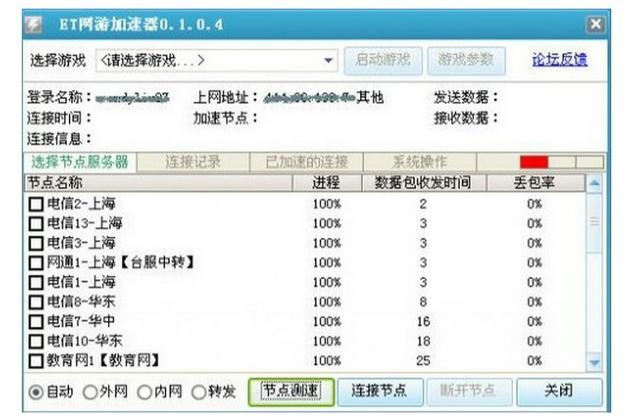633x418 pixels.
Task: Click the 电信8-华东 node name text
Action: [81, 302]
